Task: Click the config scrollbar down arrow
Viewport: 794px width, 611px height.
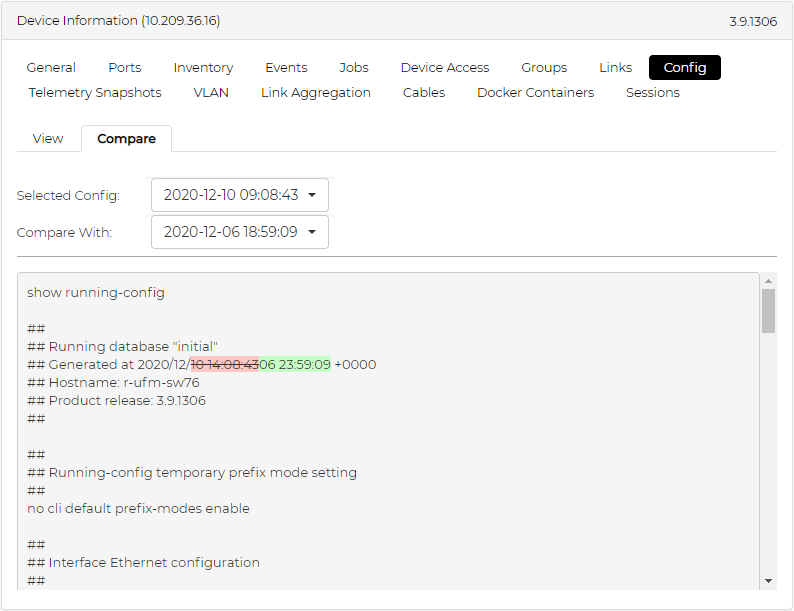Action: [x=768, y=581]
